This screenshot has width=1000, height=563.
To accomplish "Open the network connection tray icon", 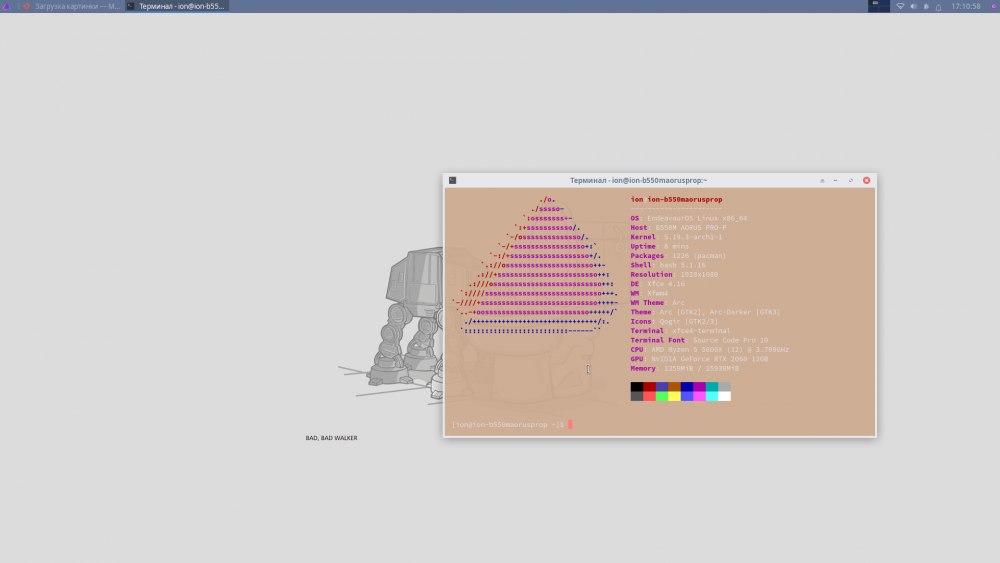I will (900, 6).
